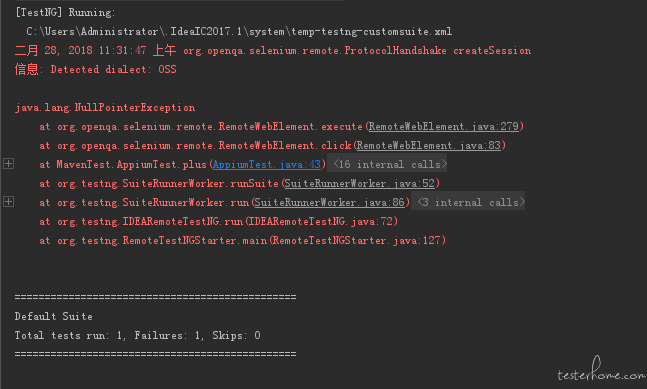
Task: Open the SuiteRunnerWorker.java:86 link
Action: coord(329,202)
